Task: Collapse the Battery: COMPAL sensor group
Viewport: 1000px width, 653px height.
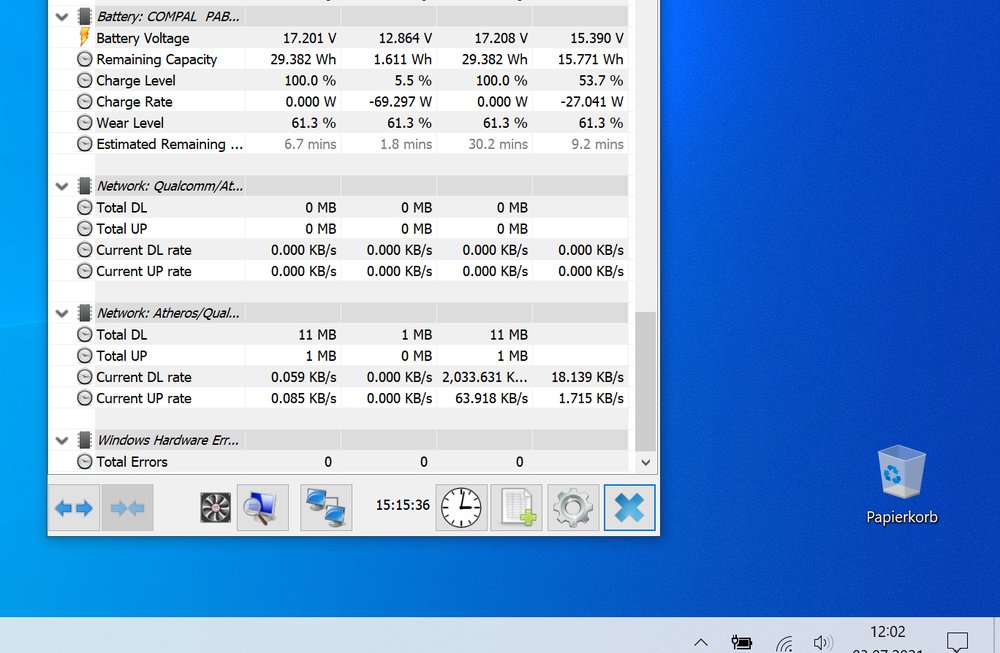Action: [62, 17]
